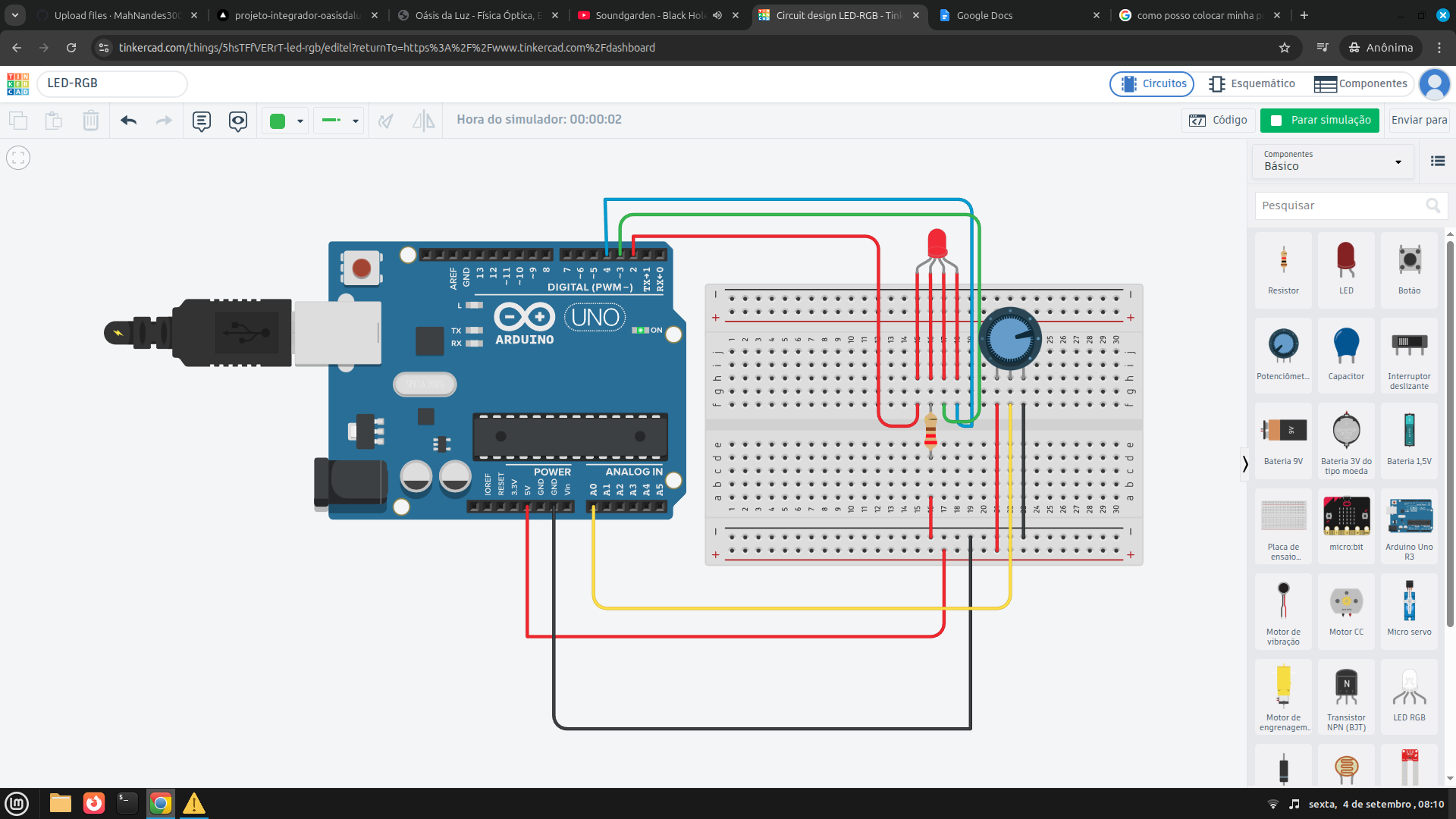Open the user account avatar menu
This screenshot has width=1456, height=819.
pyautogui.click(x=1434, y=83)
